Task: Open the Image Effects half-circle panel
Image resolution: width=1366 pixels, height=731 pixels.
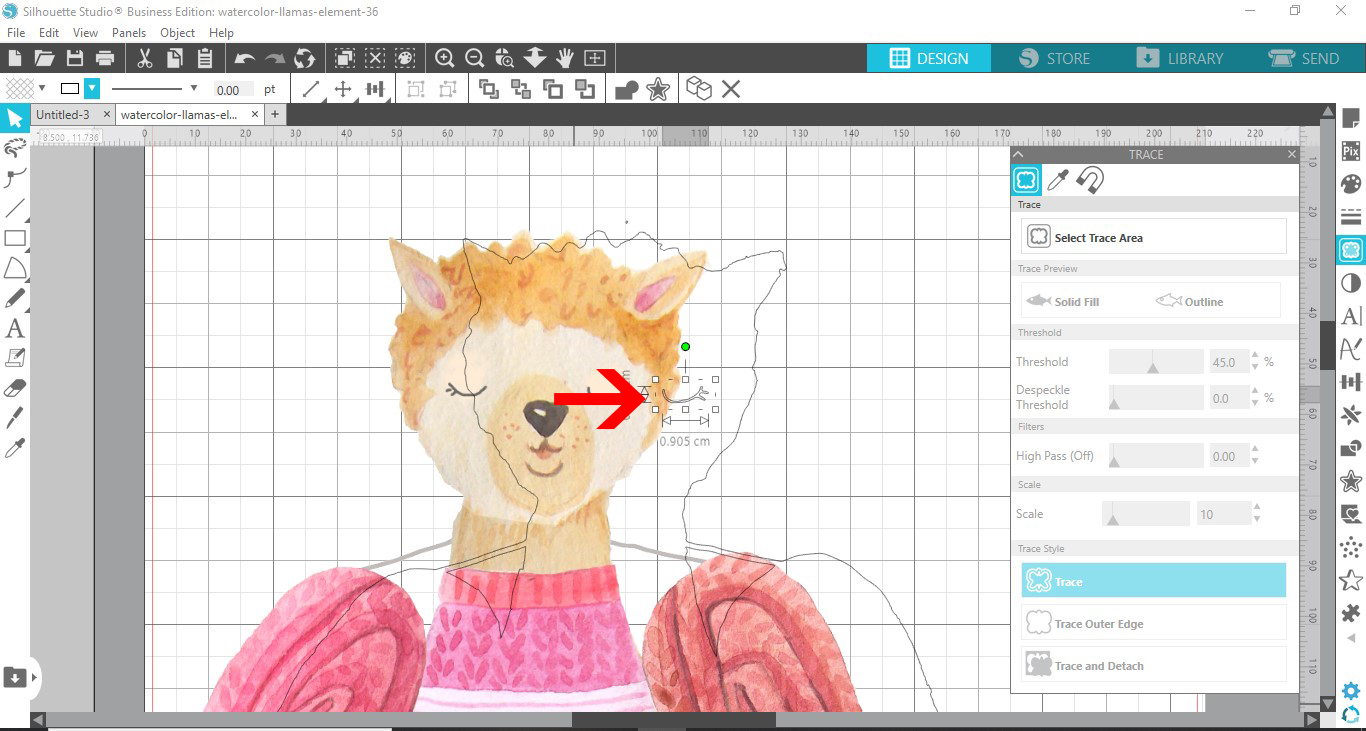Action: [1351, 283]
